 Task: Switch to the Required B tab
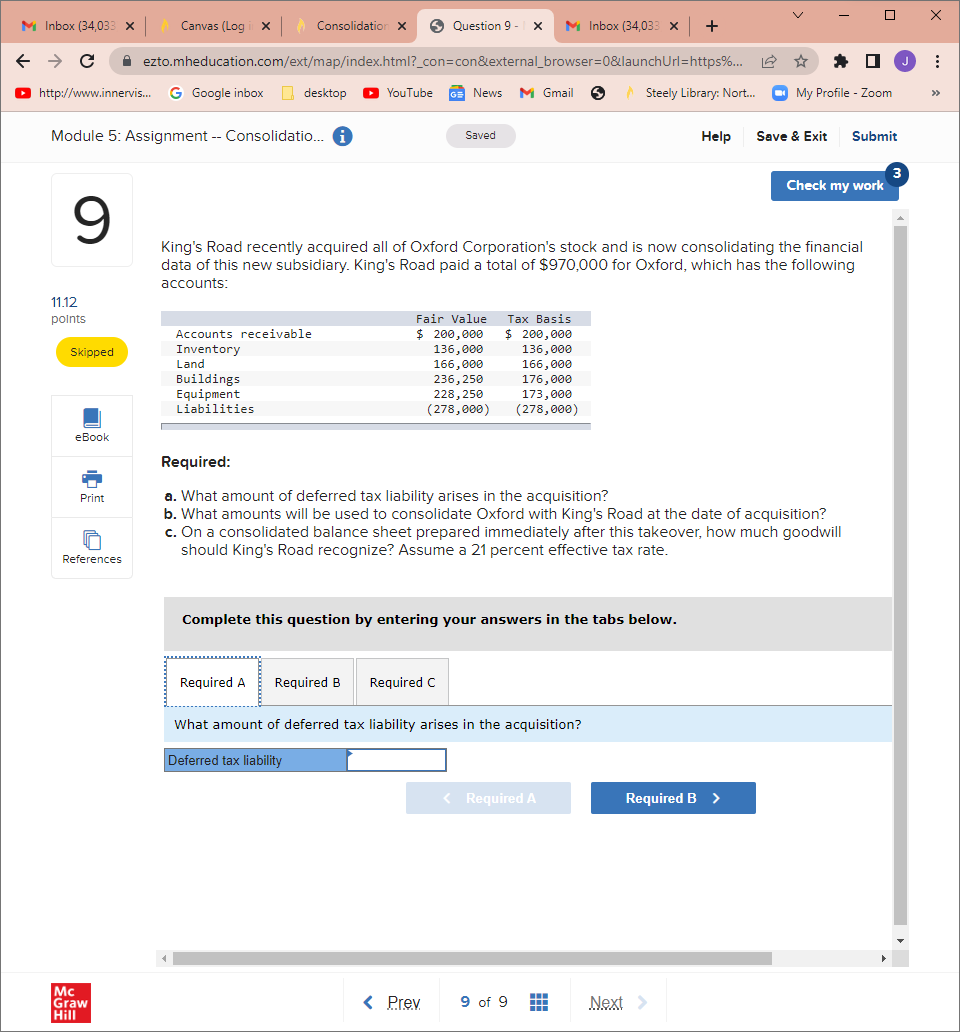pyautogui.click(x=306, y=681)
